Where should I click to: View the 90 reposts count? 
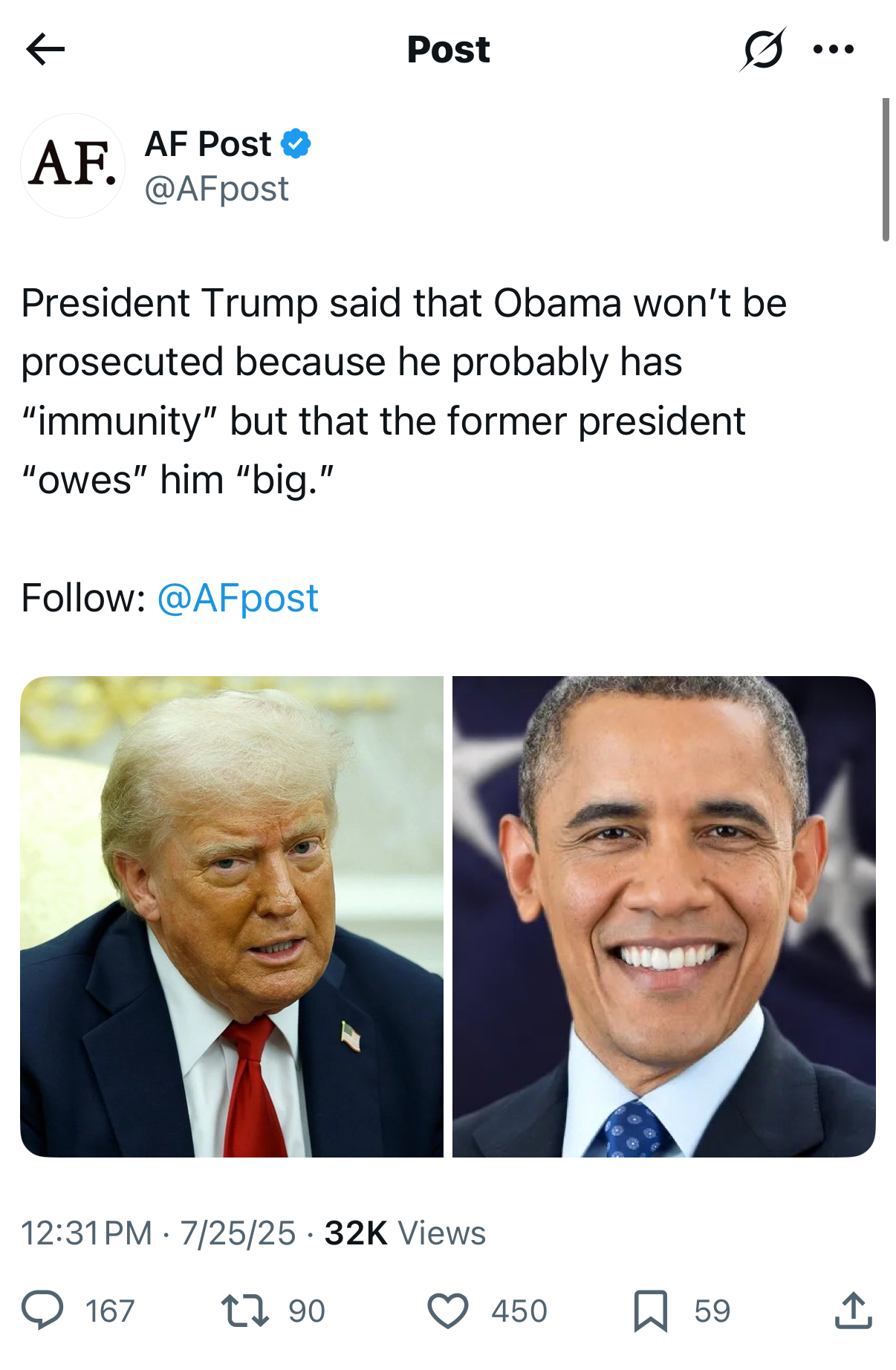pos(307,1311)
